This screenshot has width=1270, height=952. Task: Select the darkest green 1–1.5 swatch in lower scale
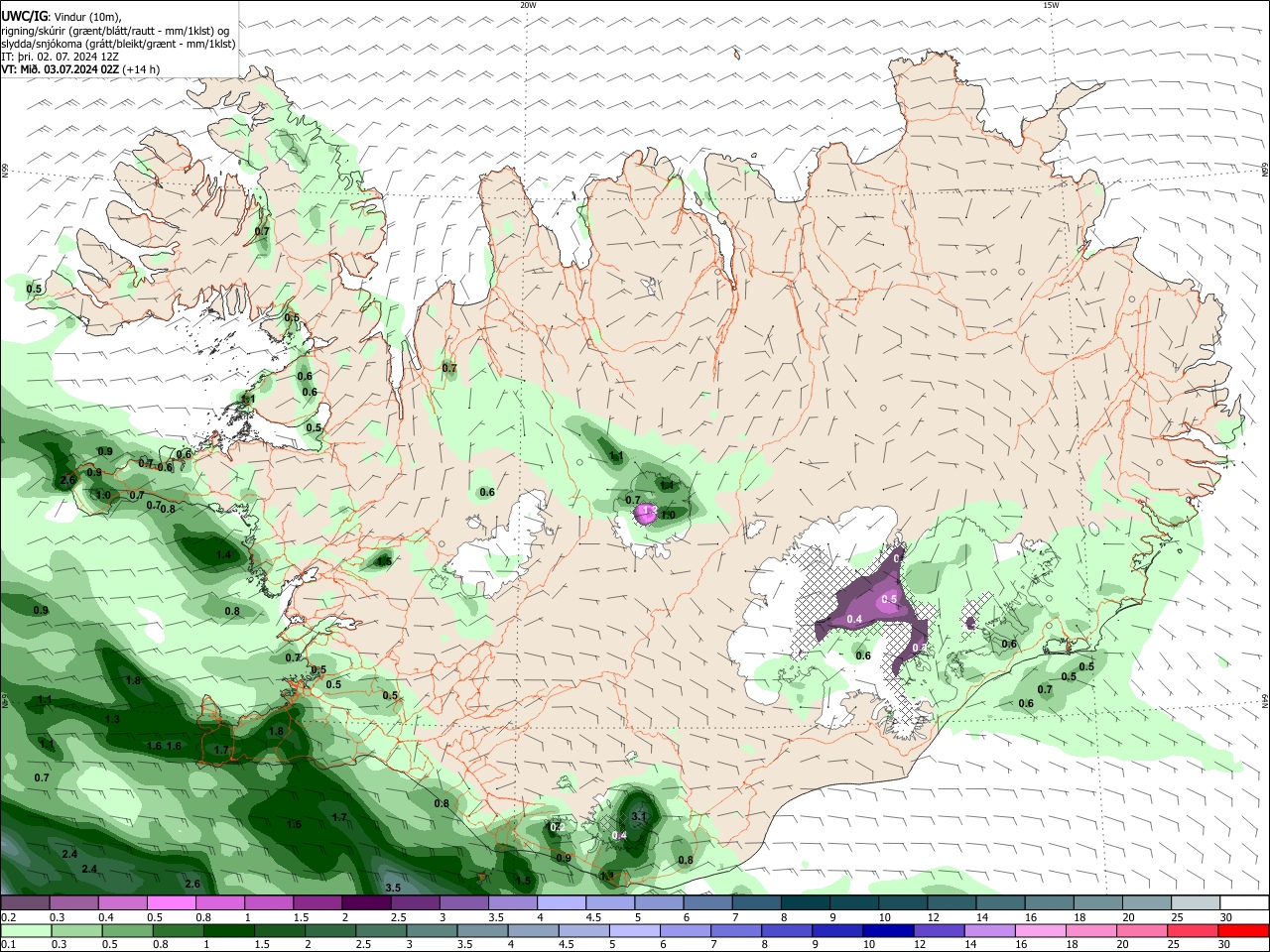pyautogui.click(x=229, y=931)
